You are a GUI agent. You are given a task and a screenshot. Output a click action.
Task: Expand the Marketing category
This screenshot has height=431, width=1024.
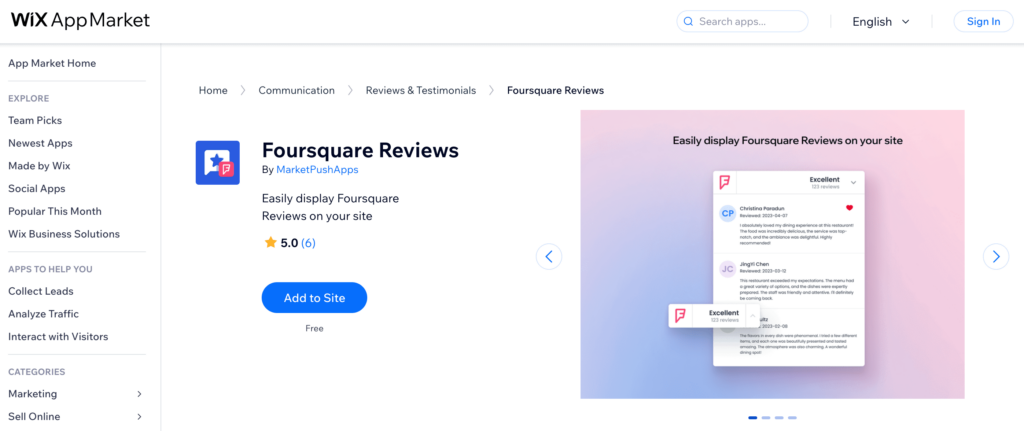pyautogui.click(x=139, y=394)
